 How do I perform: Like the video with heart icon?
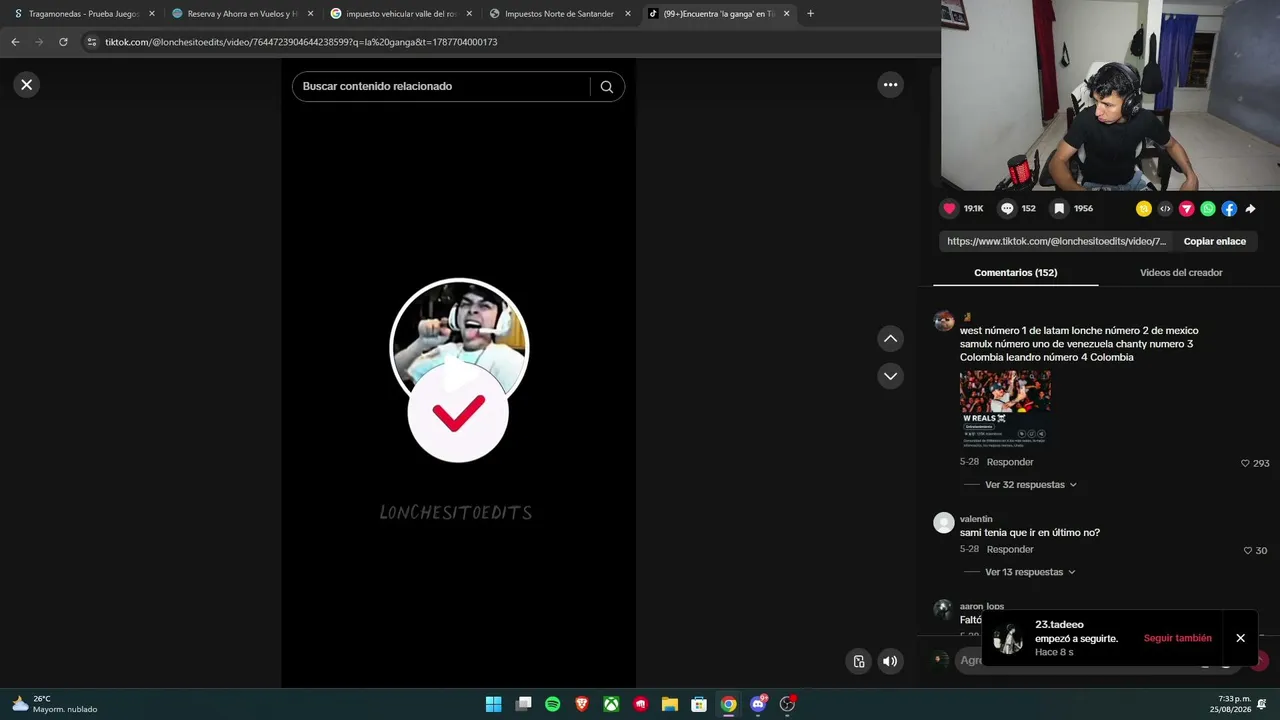[x=949, y=209]
